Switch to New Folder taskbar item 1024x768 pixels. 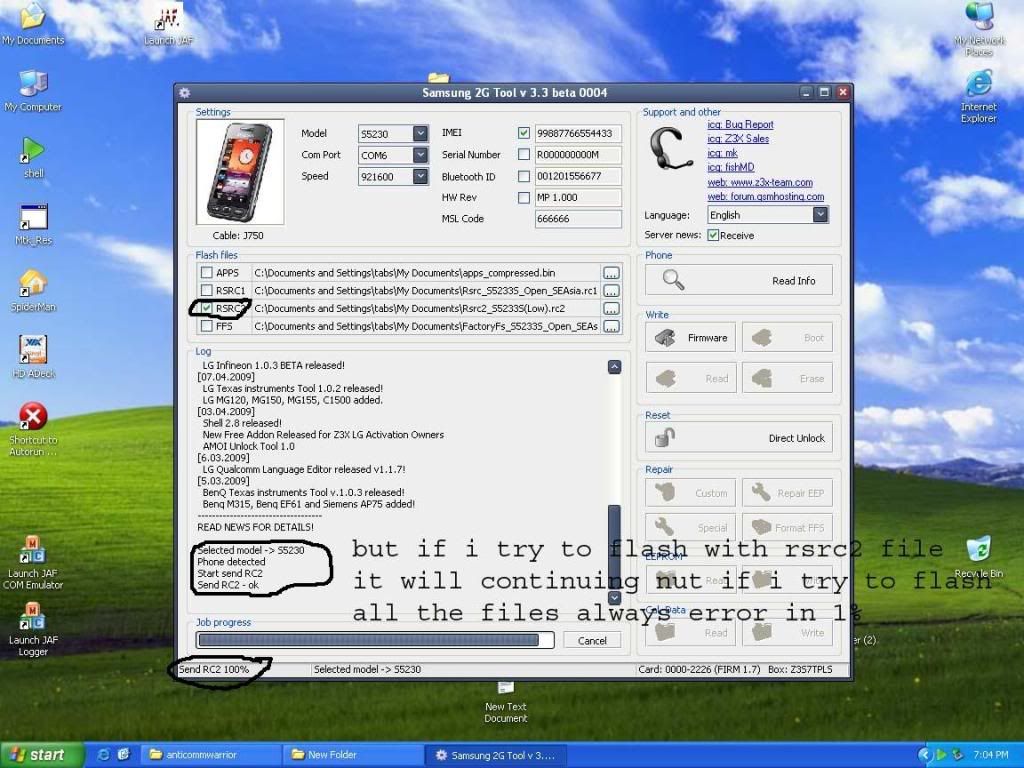click(352, 755)
